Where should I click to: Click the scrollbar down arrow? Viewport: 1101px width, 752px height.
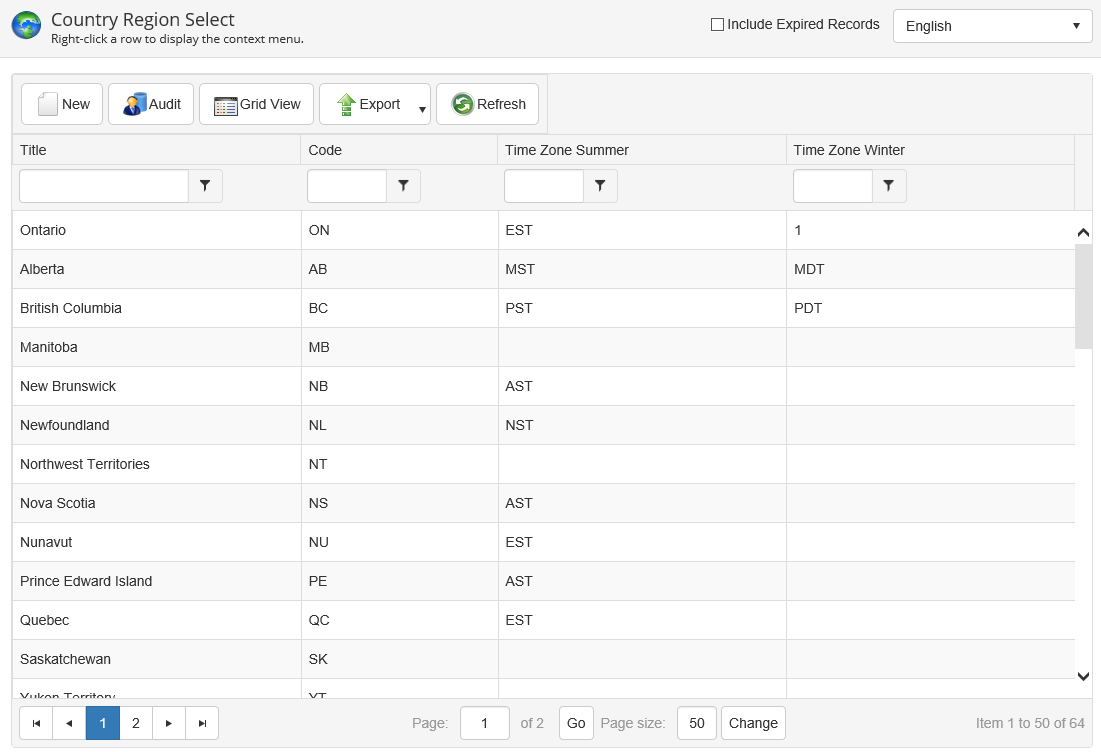coord(1083,676)
